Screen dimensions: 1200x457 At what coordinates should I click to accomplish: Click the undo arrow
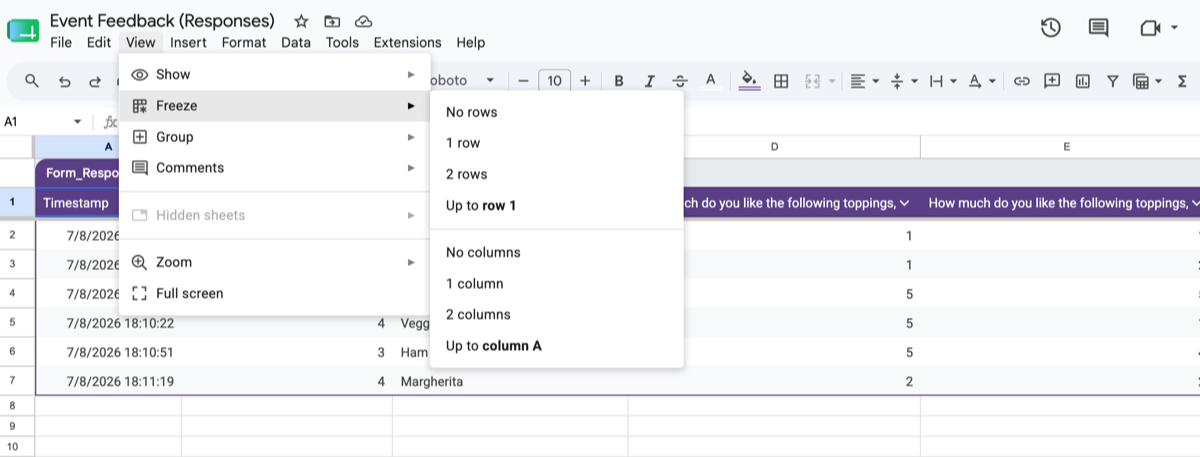click(x=64, y=81)
